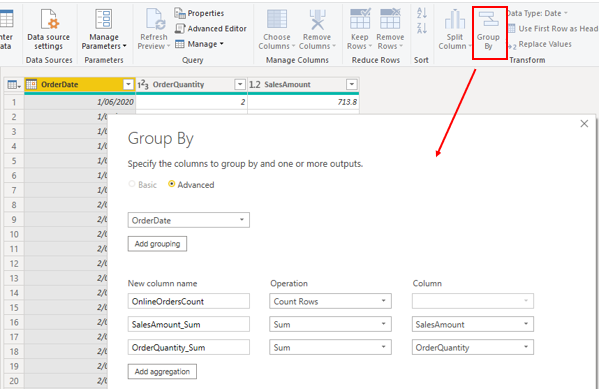This screenshot has width=601, height=389.
Task: Sort ascending A to Z
Action: tap(422, 13)
